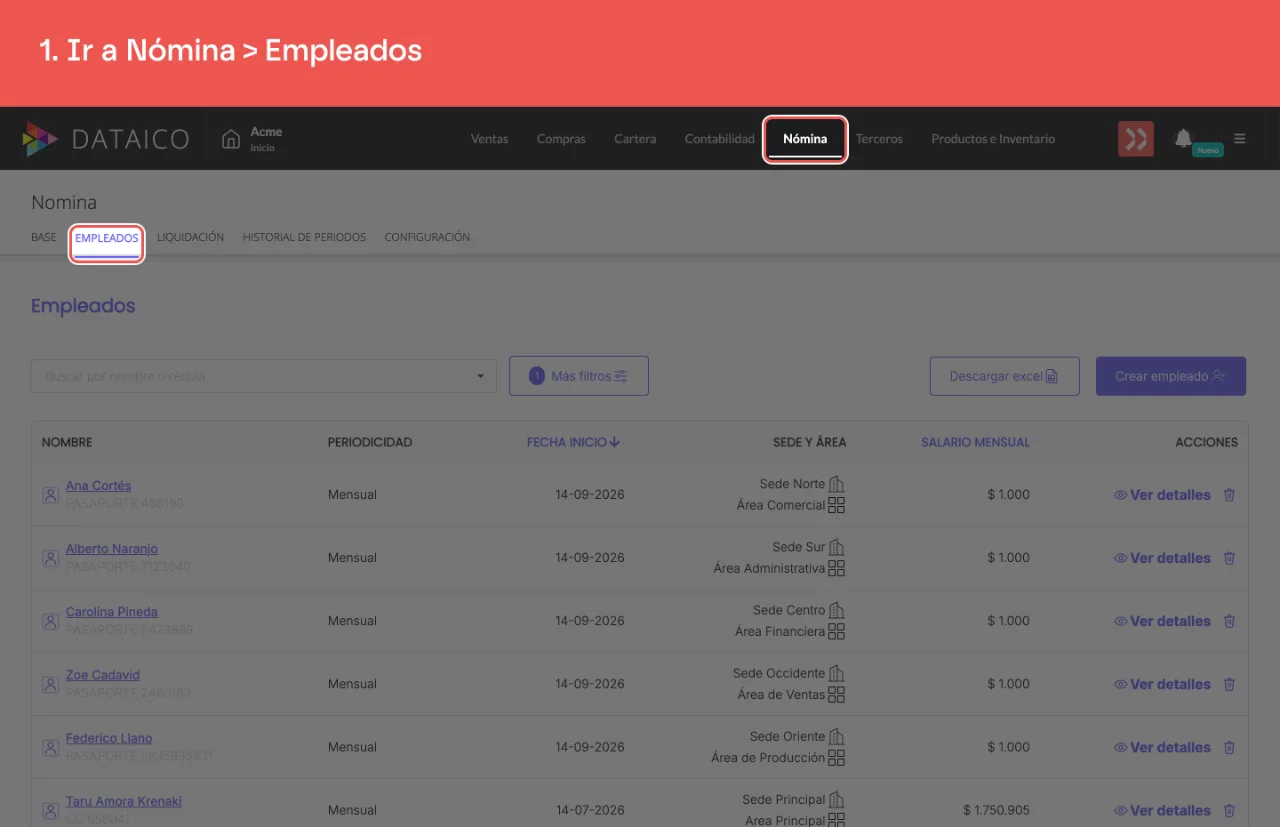The image size is (1280, 827).
Task: Delete employee Alberto Naranjo with trash icon
Action: [1230, 558]
